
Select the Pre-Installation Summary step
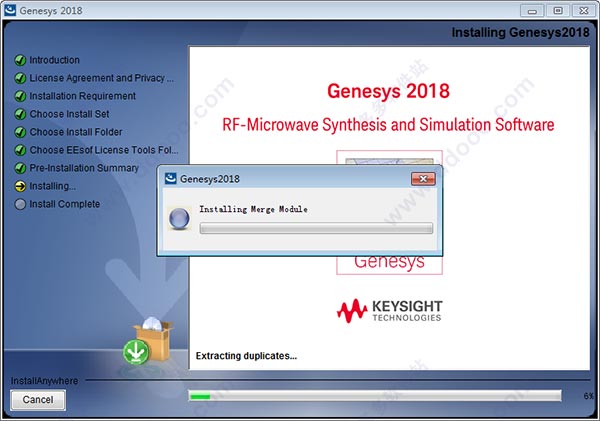click(84, 168)
